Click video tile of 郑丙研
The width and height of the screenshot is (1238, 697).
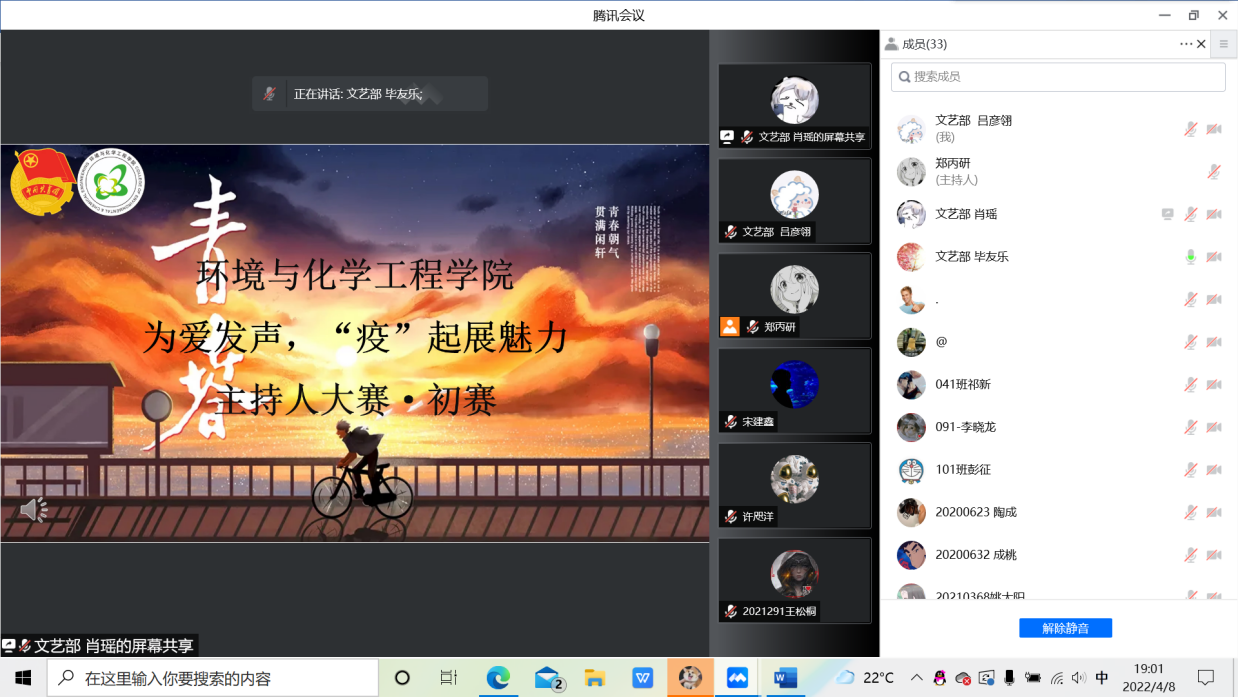795,295
